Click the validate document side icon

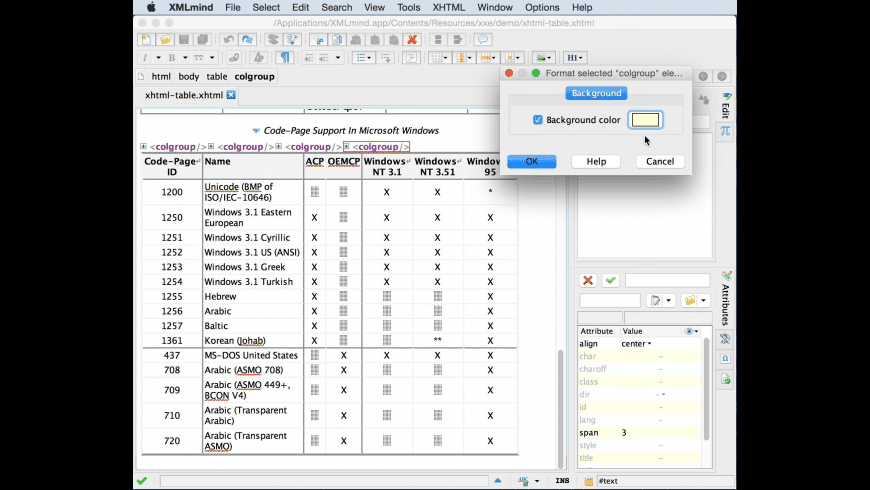(x=725, y=380)
